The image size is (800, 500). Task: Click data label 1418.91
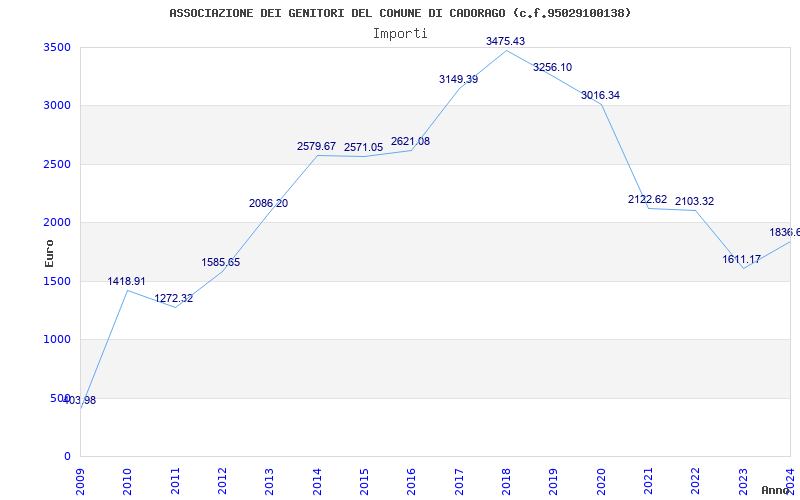[x=127, y=282]
